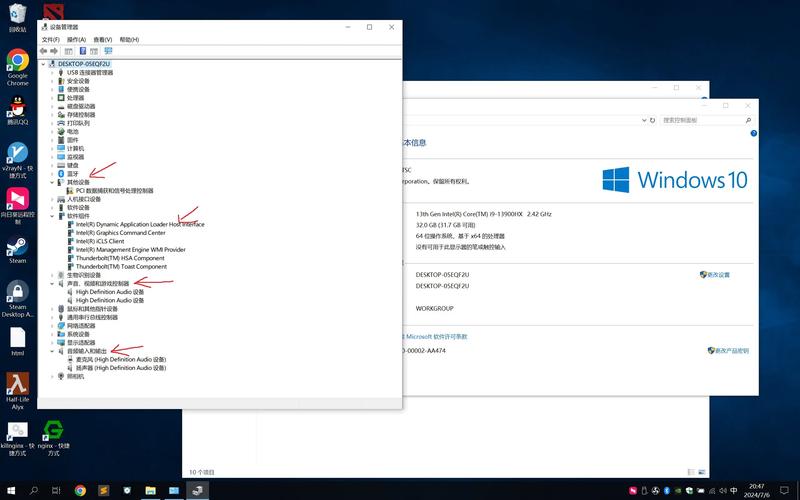Expand the 显示适配器 category

tap(52, 342)
